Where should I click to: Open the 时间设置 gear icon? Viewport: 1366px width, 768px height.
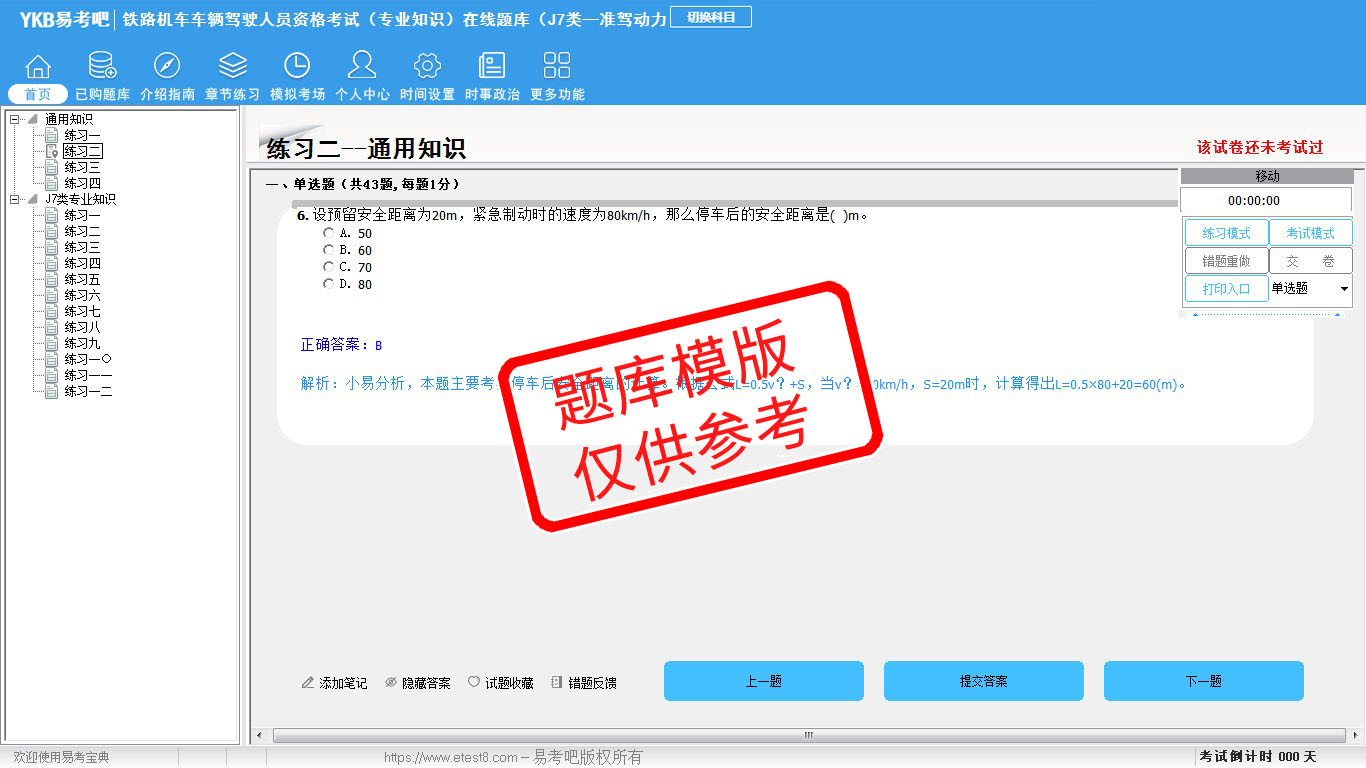click(x=427, y=66)
